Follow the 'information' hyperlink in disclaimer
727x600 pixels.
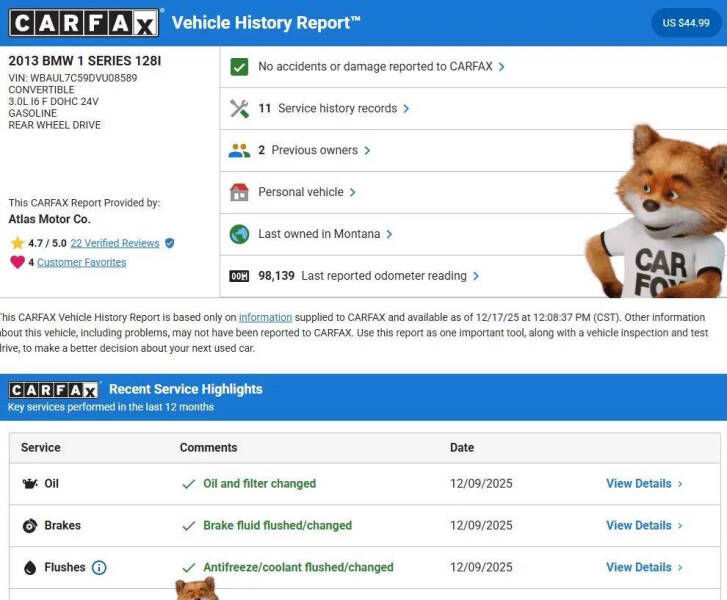pyautogui.click(x=265, y=317)
